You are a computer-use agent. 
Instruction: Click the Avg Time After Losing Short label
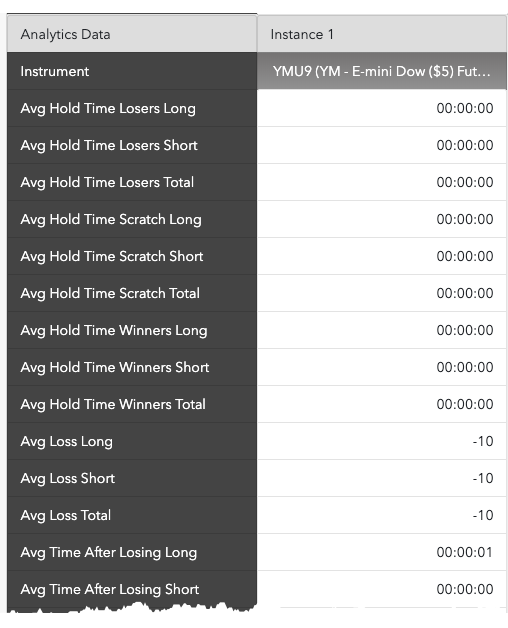[110, 590]
